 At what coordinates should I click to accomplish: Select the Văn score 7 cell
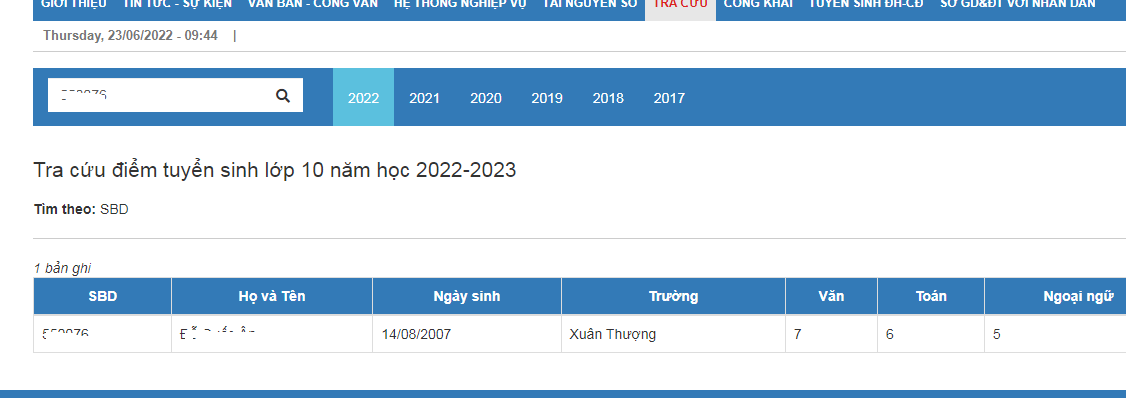coord(832,334)
